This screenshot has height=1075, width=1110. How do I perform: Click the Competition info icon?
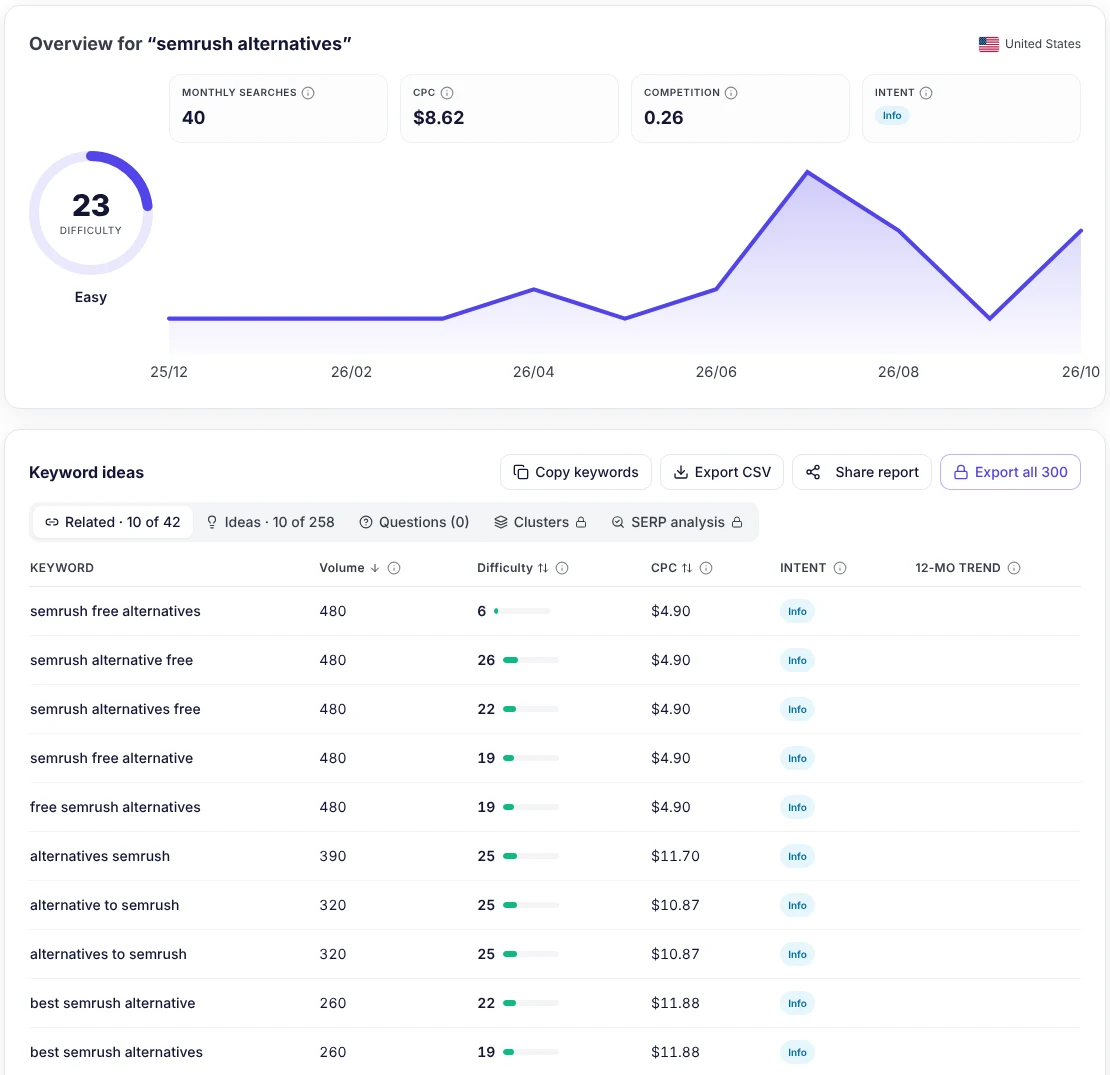(731, 93)
